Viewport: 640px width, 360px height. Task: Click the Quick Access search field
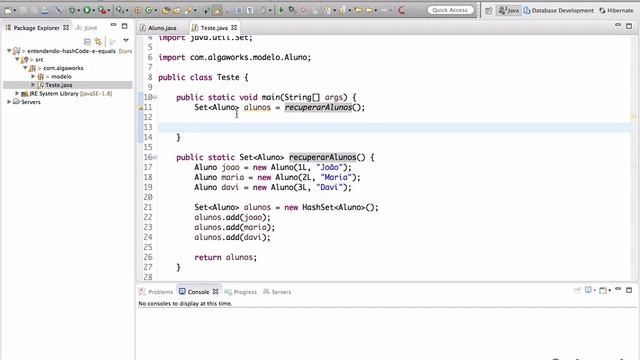(450, 10)
